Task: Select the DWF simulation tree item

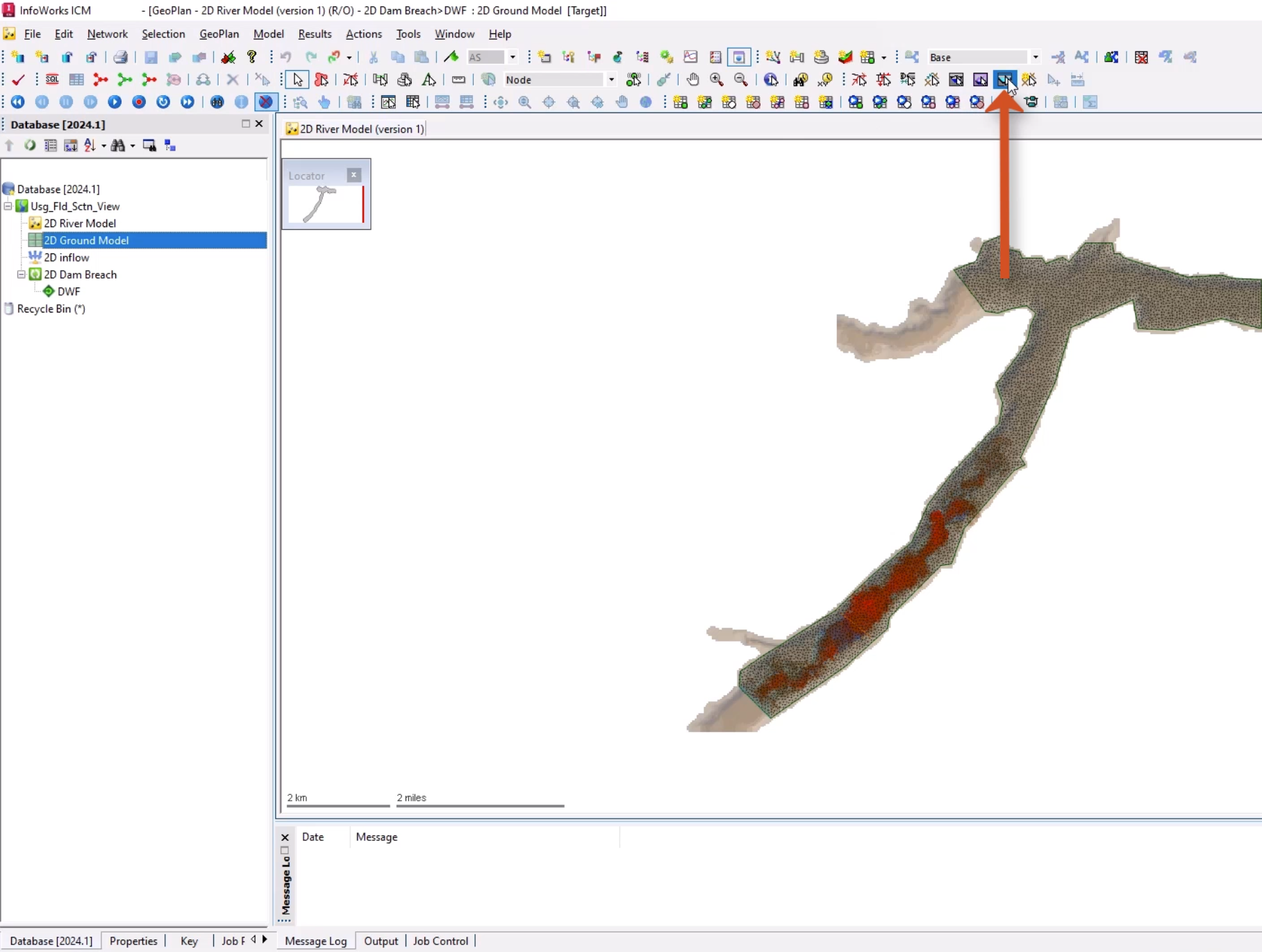Action: pos(69,292)
